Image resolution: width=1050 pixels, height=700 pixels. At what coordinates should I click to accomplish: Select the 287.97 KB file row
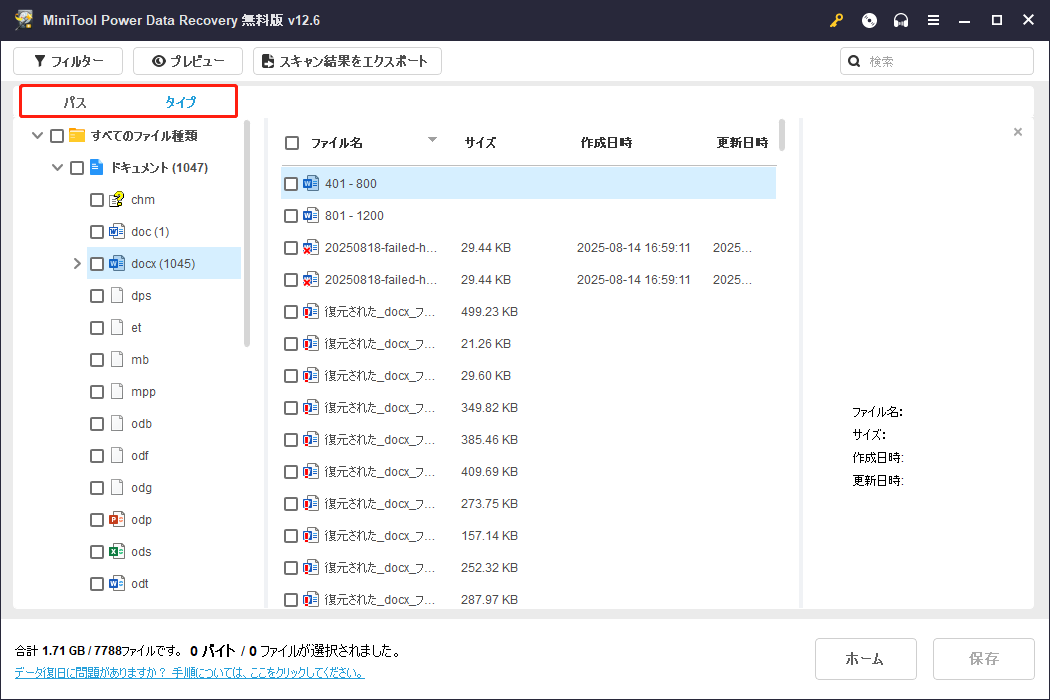[528, 600]
